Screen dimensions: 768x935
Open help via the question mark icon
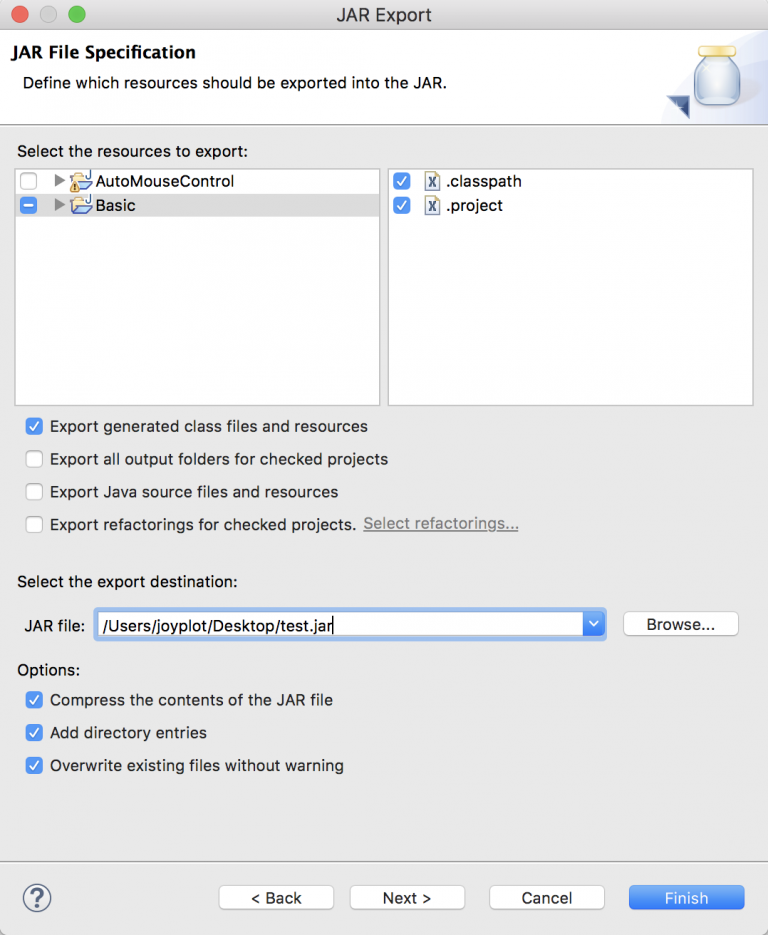(37, 897)
